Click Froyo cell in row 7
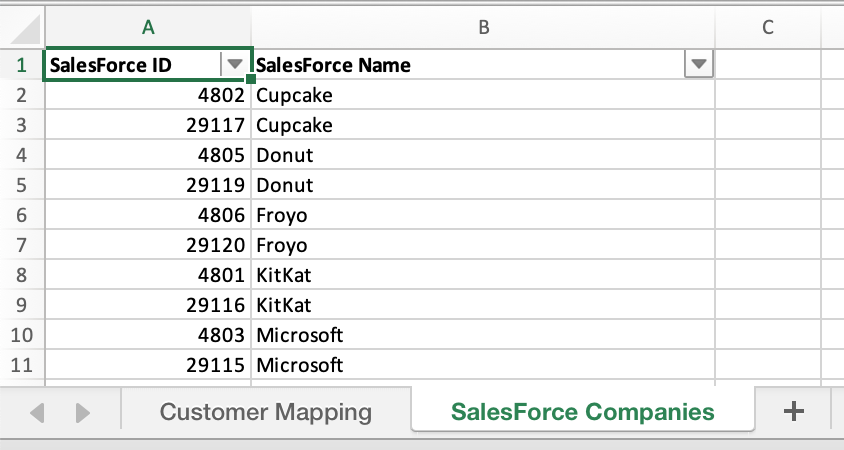The width and height of the screenshot is (844, 450). [x=483, y=245]
